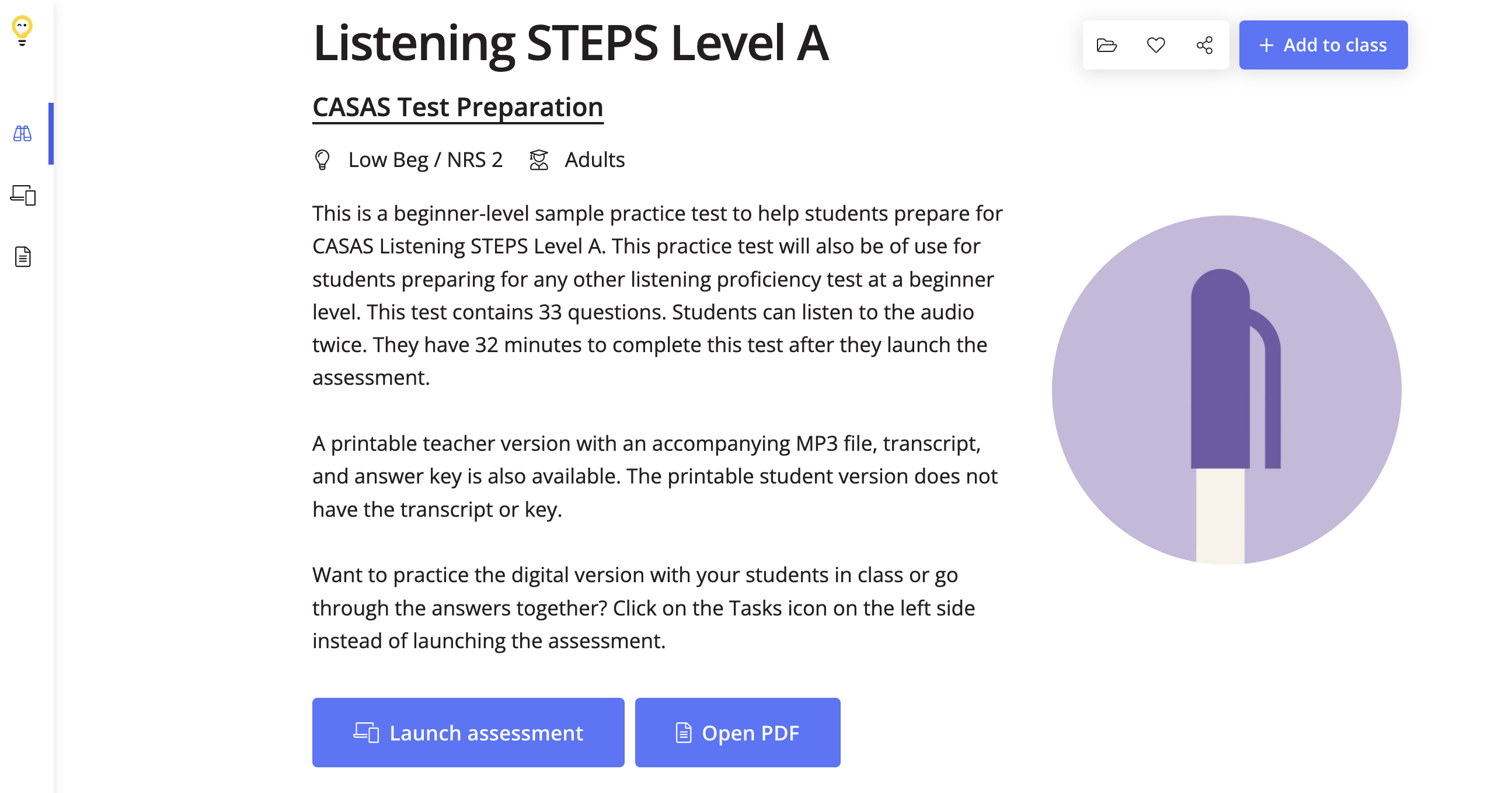Click the lightbulb icon beside Low Beg
The image size is (1512, 793).
(322, 159)
